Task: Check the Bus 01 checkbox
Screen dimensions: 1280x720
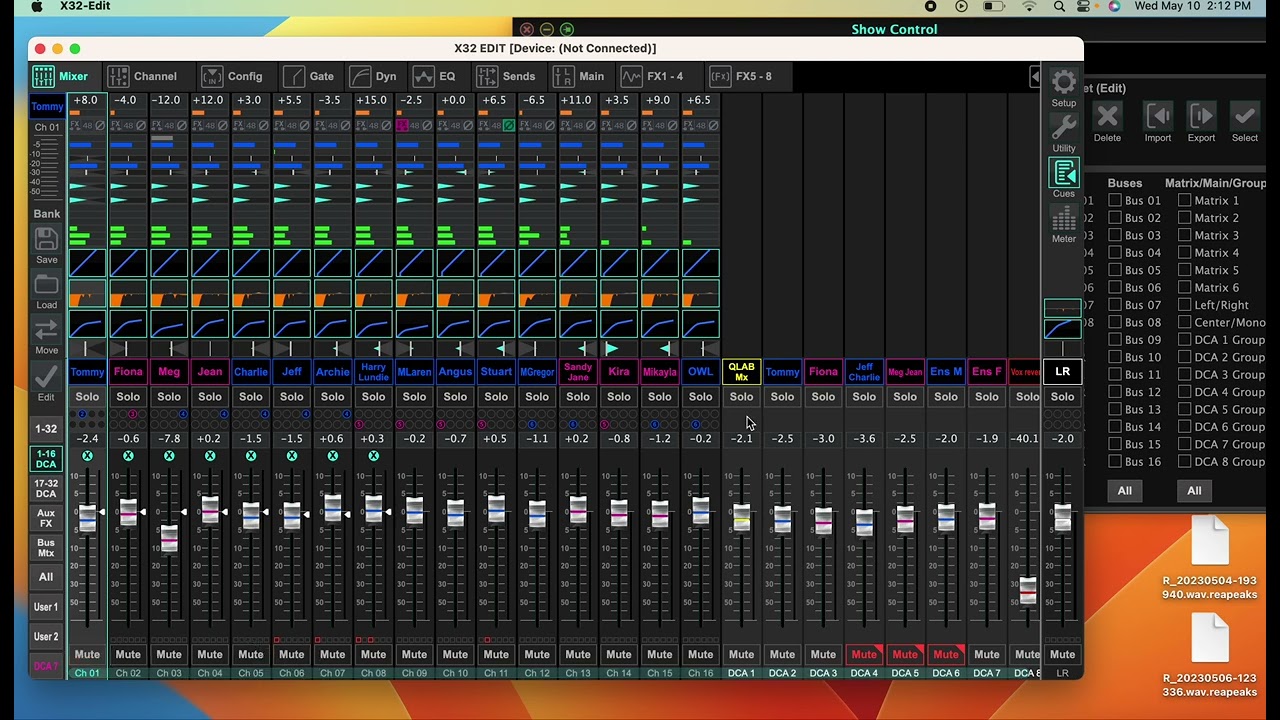Action: coord(1115,201)
